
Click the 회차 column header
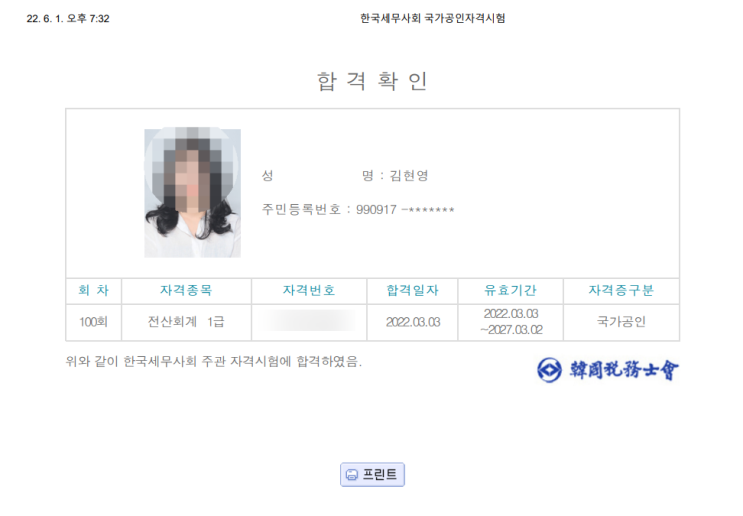[94, 290]
